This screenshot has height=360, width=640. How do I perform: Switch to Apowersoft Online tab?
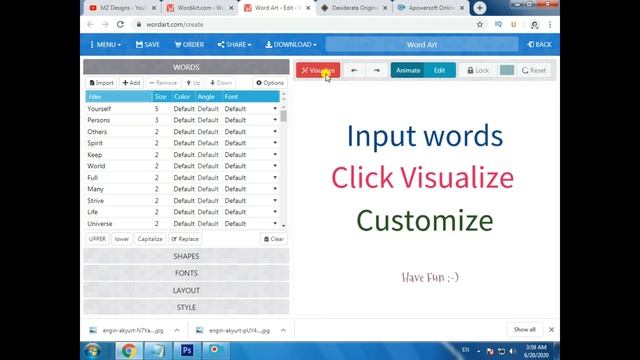pyautogui.click(x=431, y=8)
